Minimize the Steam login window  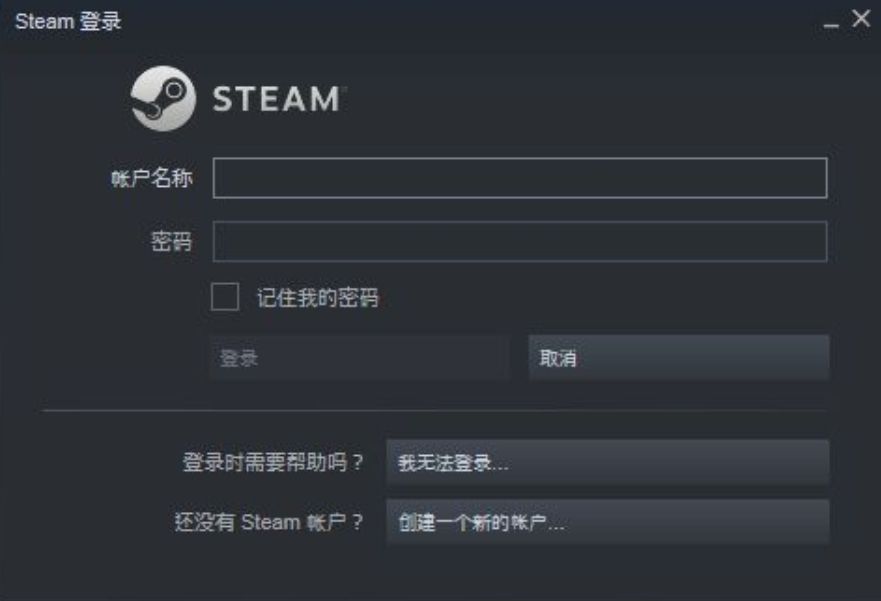click(x=831, y=24)
